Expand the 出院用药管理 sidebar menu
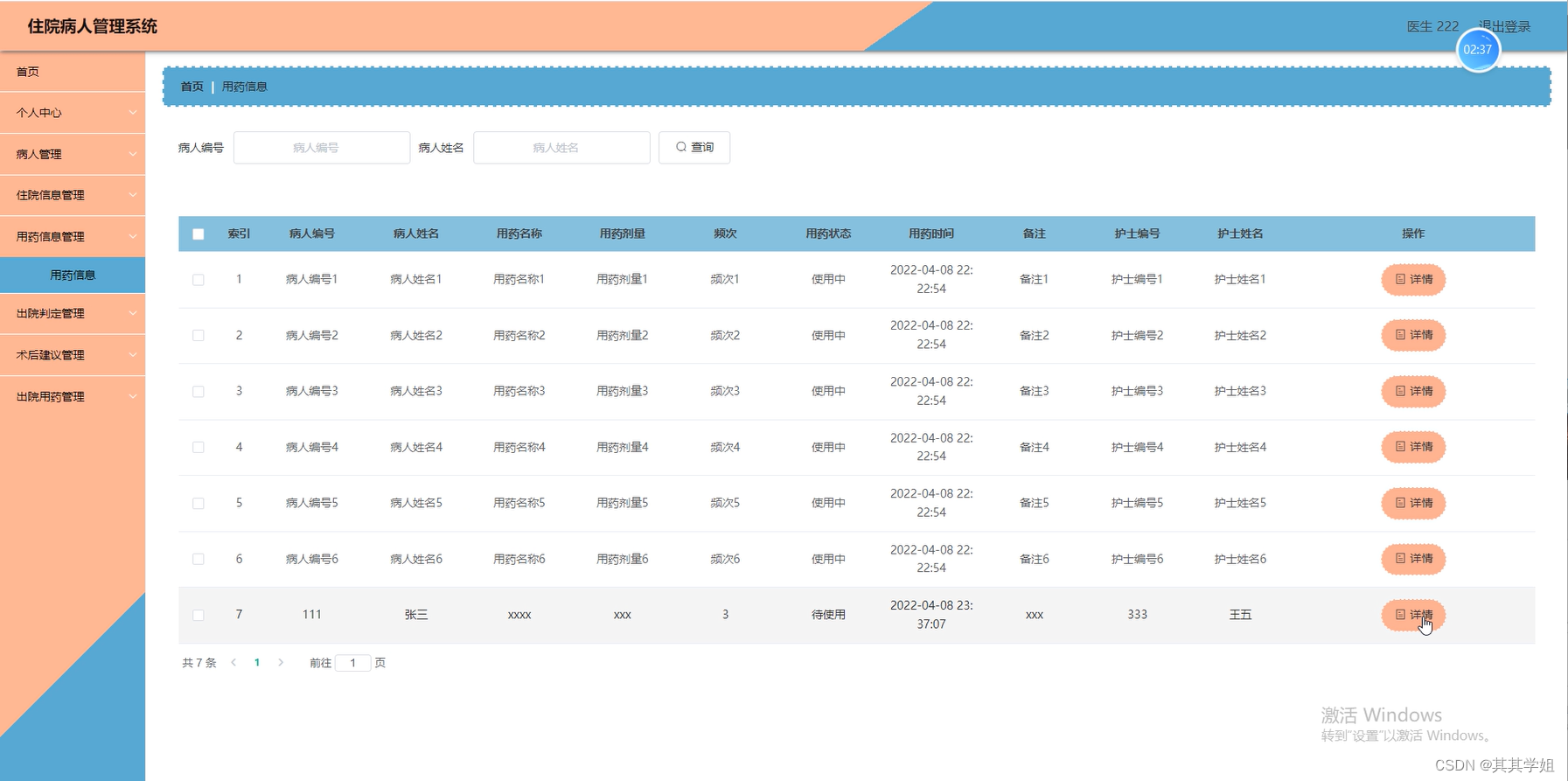 click(73, 396)
